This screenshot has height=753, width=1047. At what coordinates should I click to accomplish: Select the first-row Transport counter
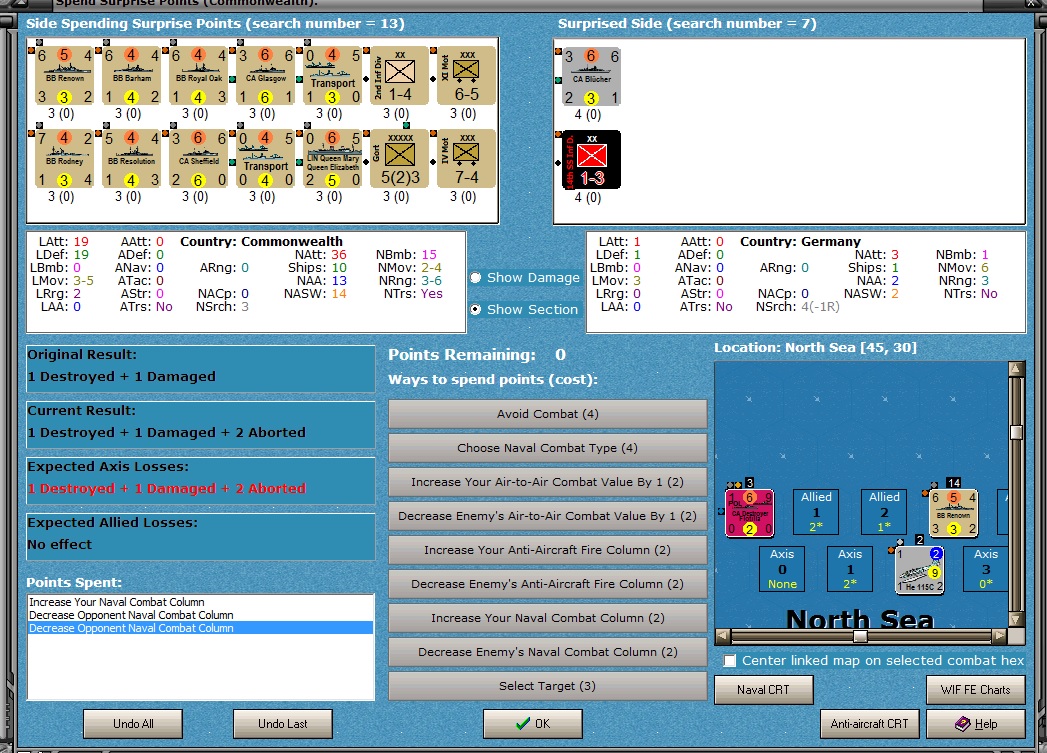[332, 75]
